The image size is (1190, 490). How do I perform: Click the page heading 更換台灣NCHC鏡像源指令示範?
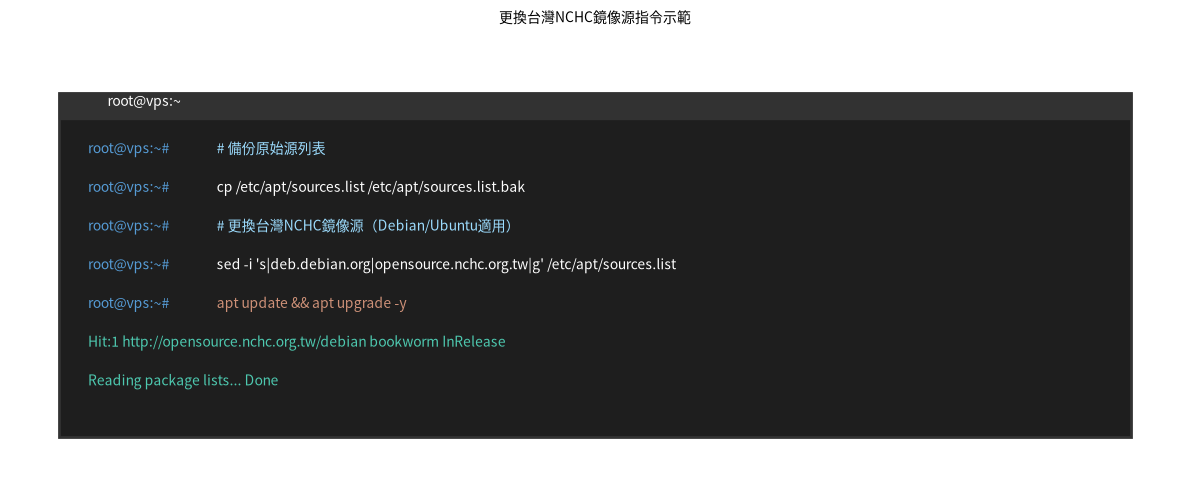[595, 18]
